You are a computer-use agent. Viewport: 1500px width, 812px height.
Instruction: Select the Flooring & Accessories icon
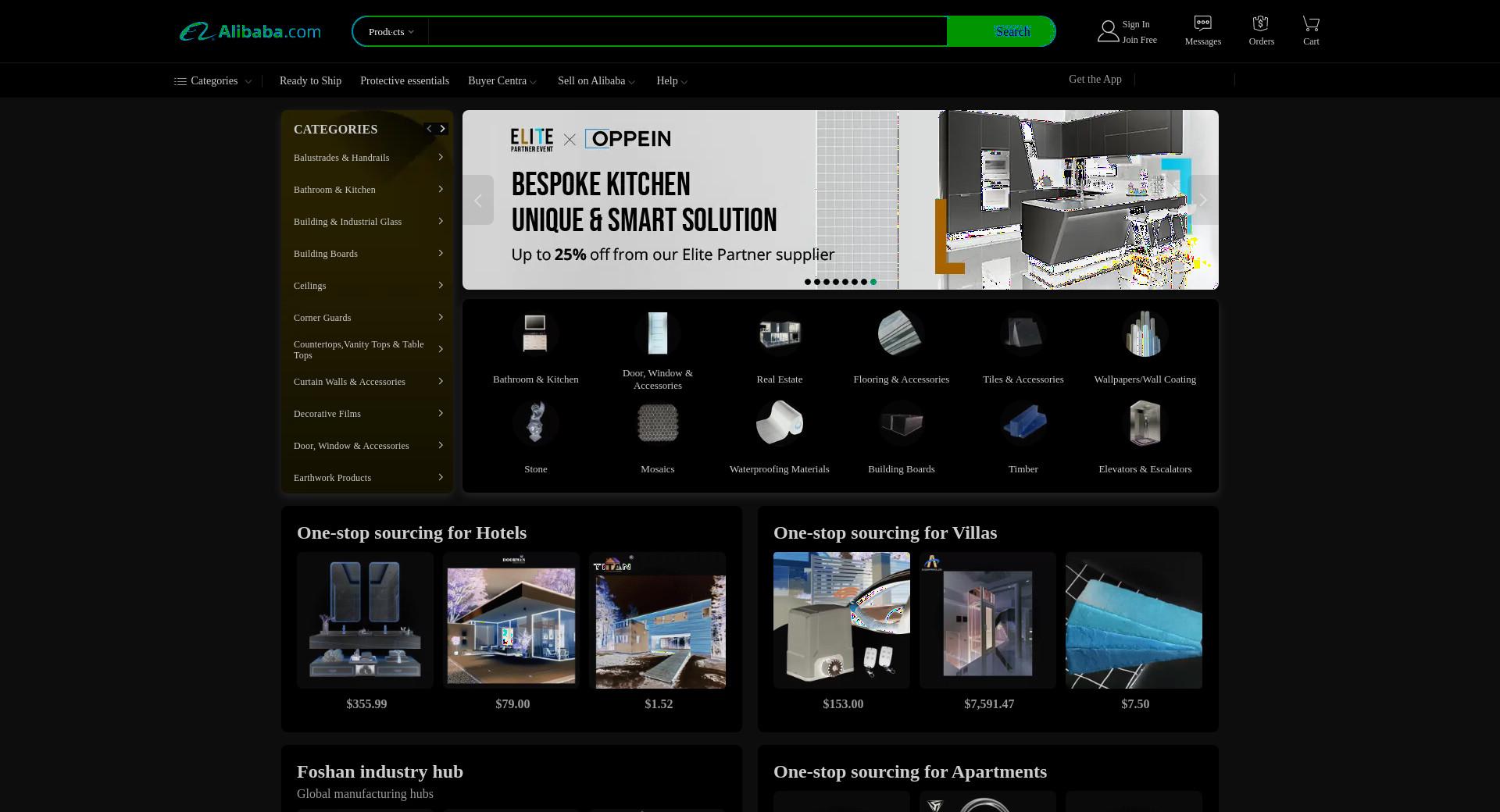[901, 334]
